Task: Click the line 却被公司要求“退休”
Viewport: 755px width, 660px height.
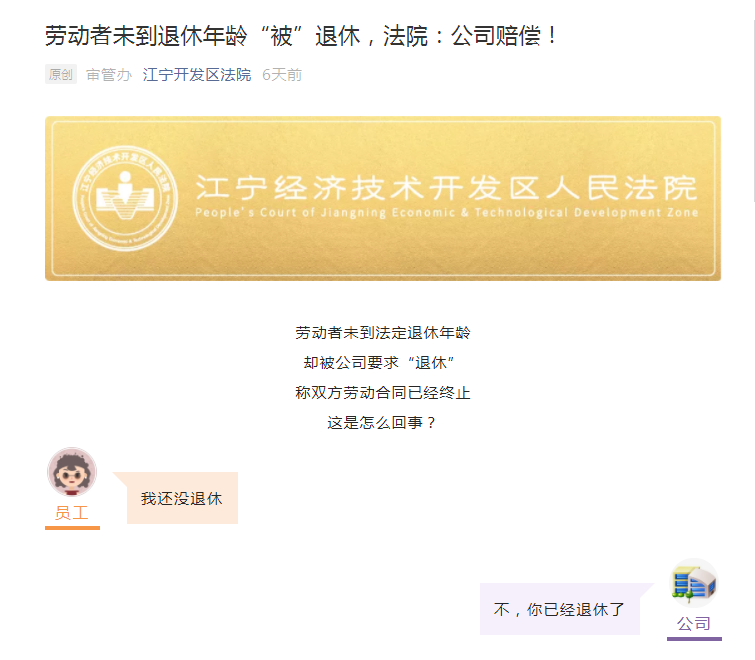Action: point(383,362)
